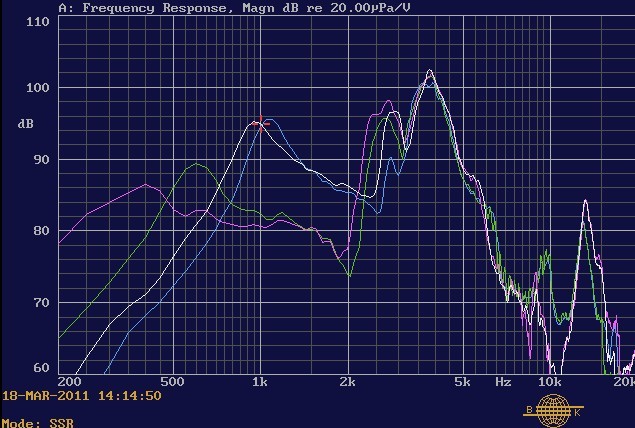Click the B&K globe logo
635x428 pixels.
pos(553,411)
